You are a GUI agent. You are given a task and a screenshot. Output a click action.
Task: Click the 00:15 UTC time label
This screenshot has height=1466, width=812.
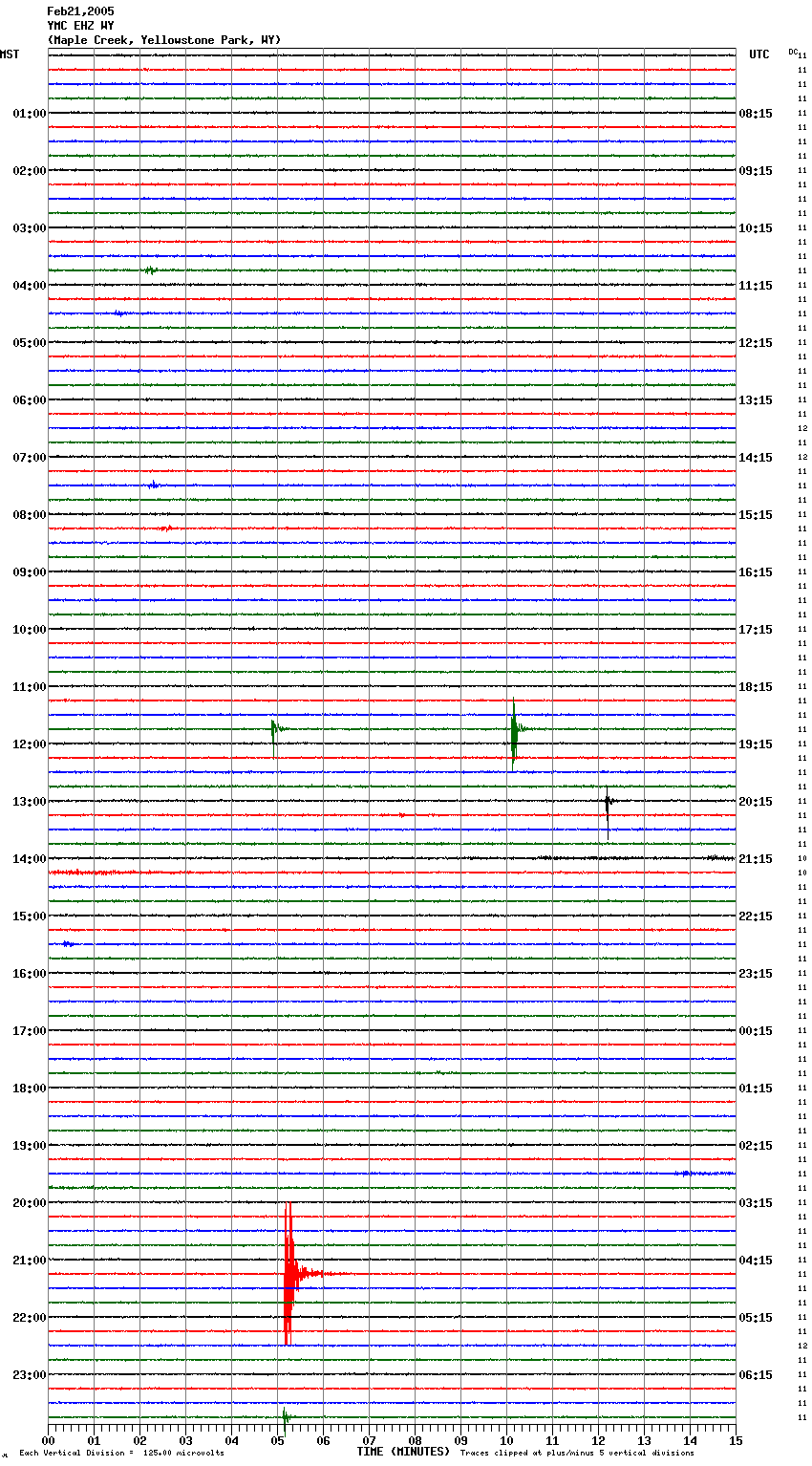(756, 1031)
